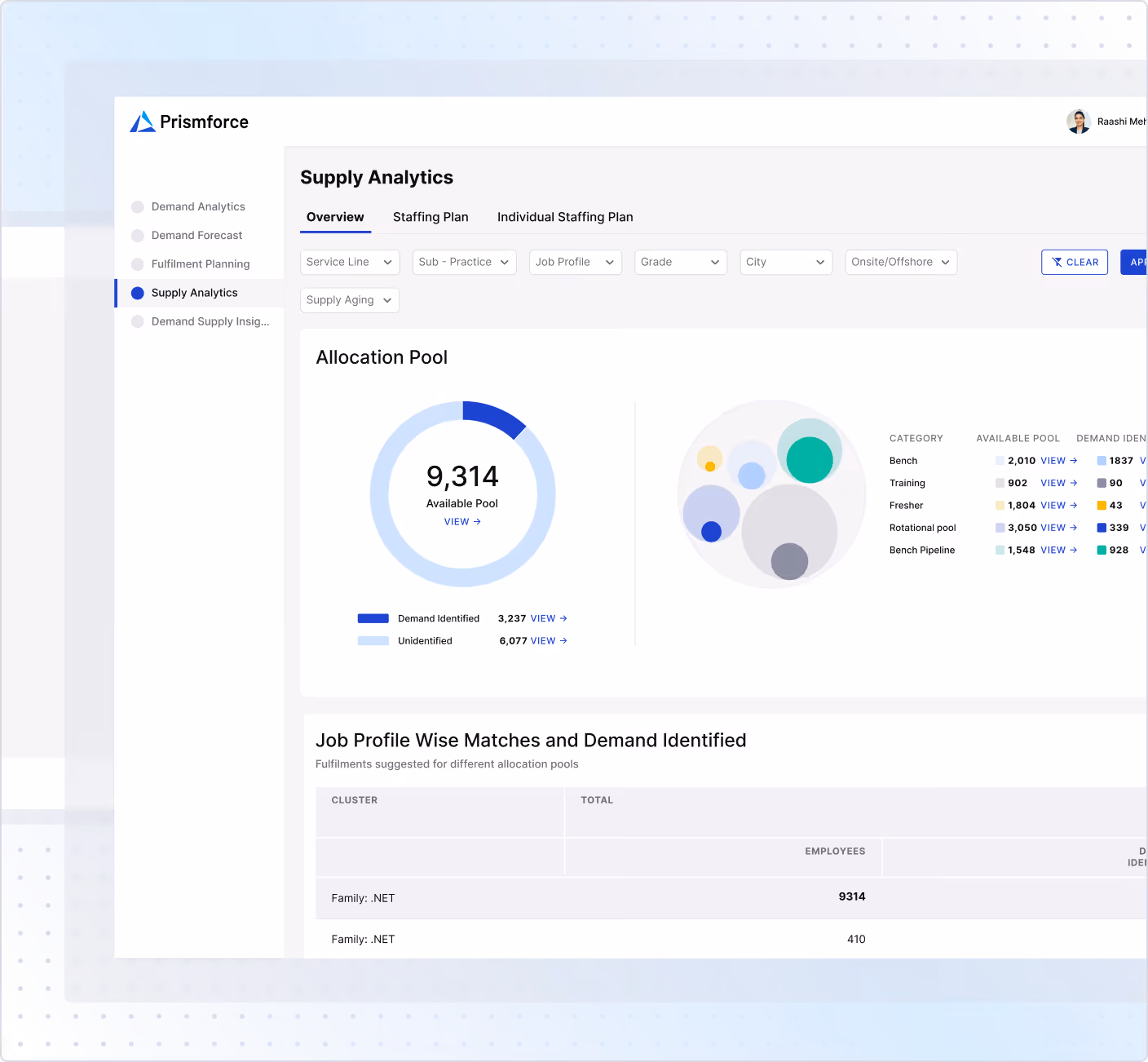Expand the Sub - Practice dropdown
The width and height of the screenshot is (1148, 1062).
click(x=463, y=262)
